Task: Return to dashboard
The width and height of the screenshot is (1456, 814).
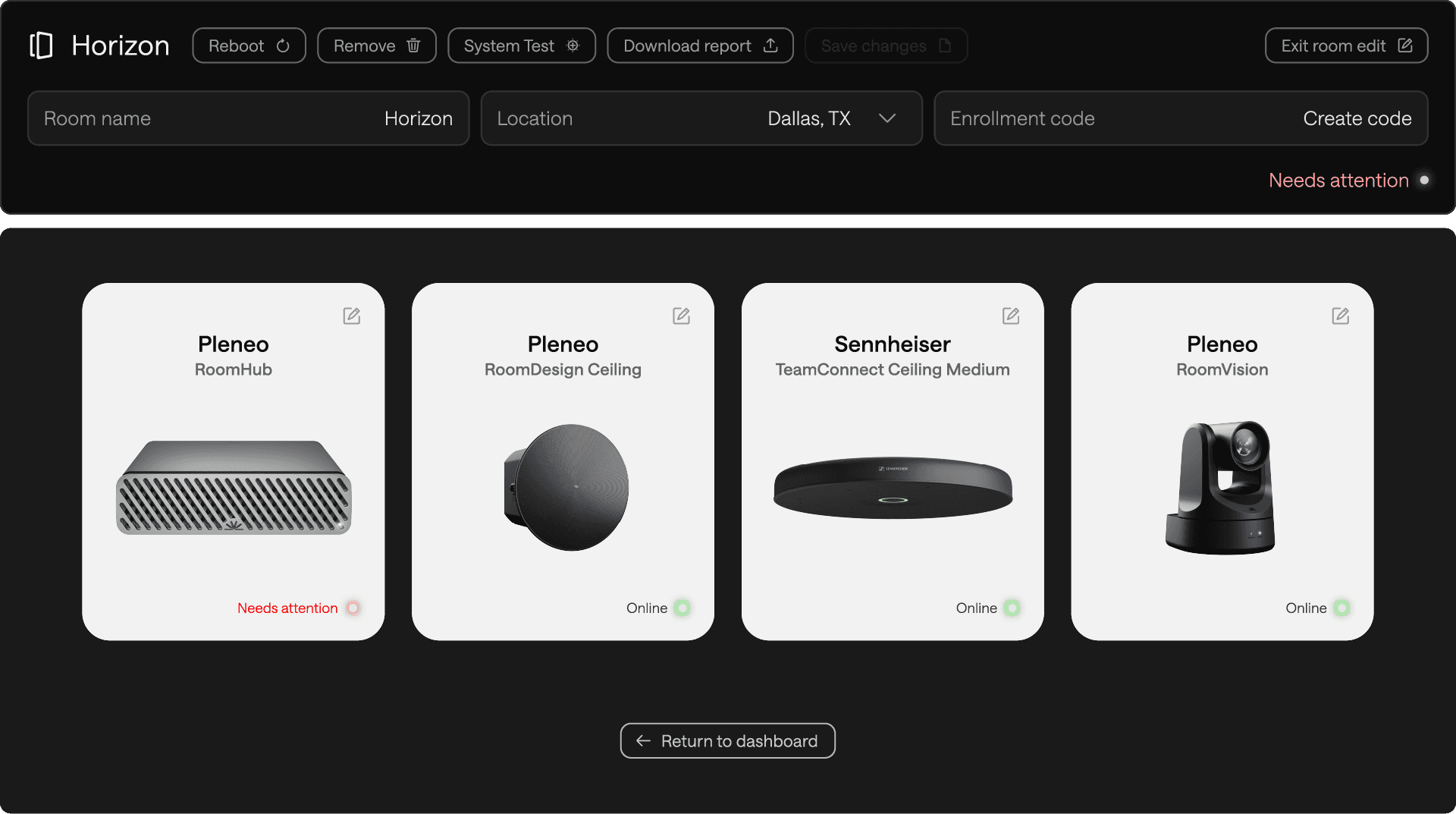Action: click(728, 740)
